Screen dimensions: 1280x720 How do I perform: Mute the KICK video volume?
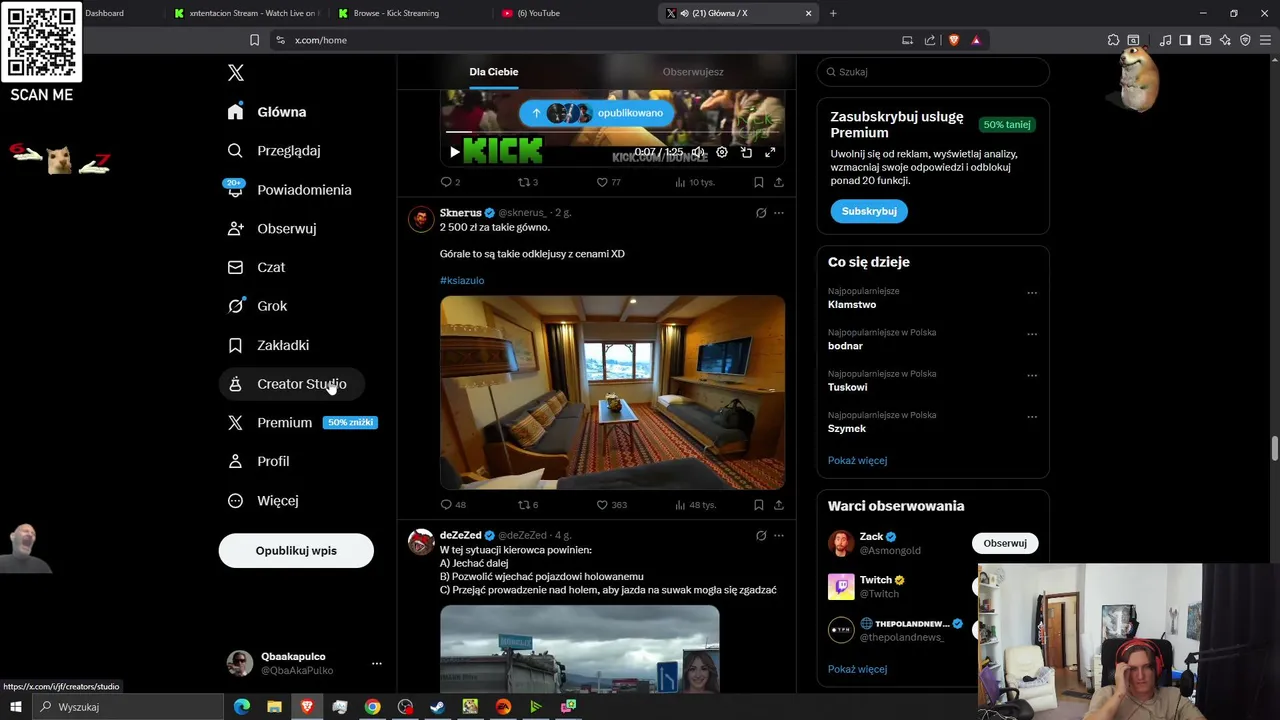pos(698,153)
